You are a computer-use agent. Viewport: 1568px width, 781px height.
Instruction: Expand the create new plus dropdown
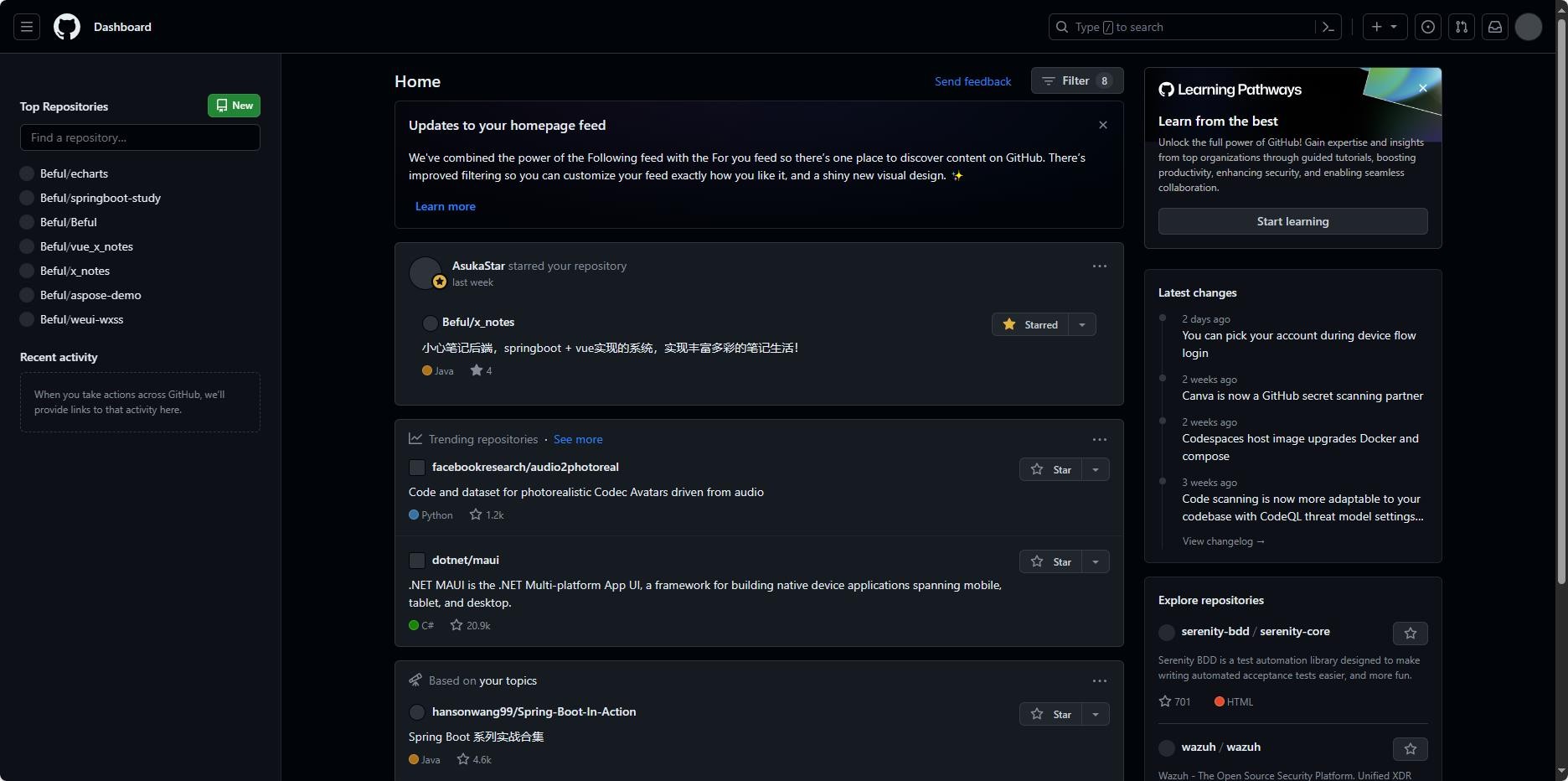click(1384, 27)
